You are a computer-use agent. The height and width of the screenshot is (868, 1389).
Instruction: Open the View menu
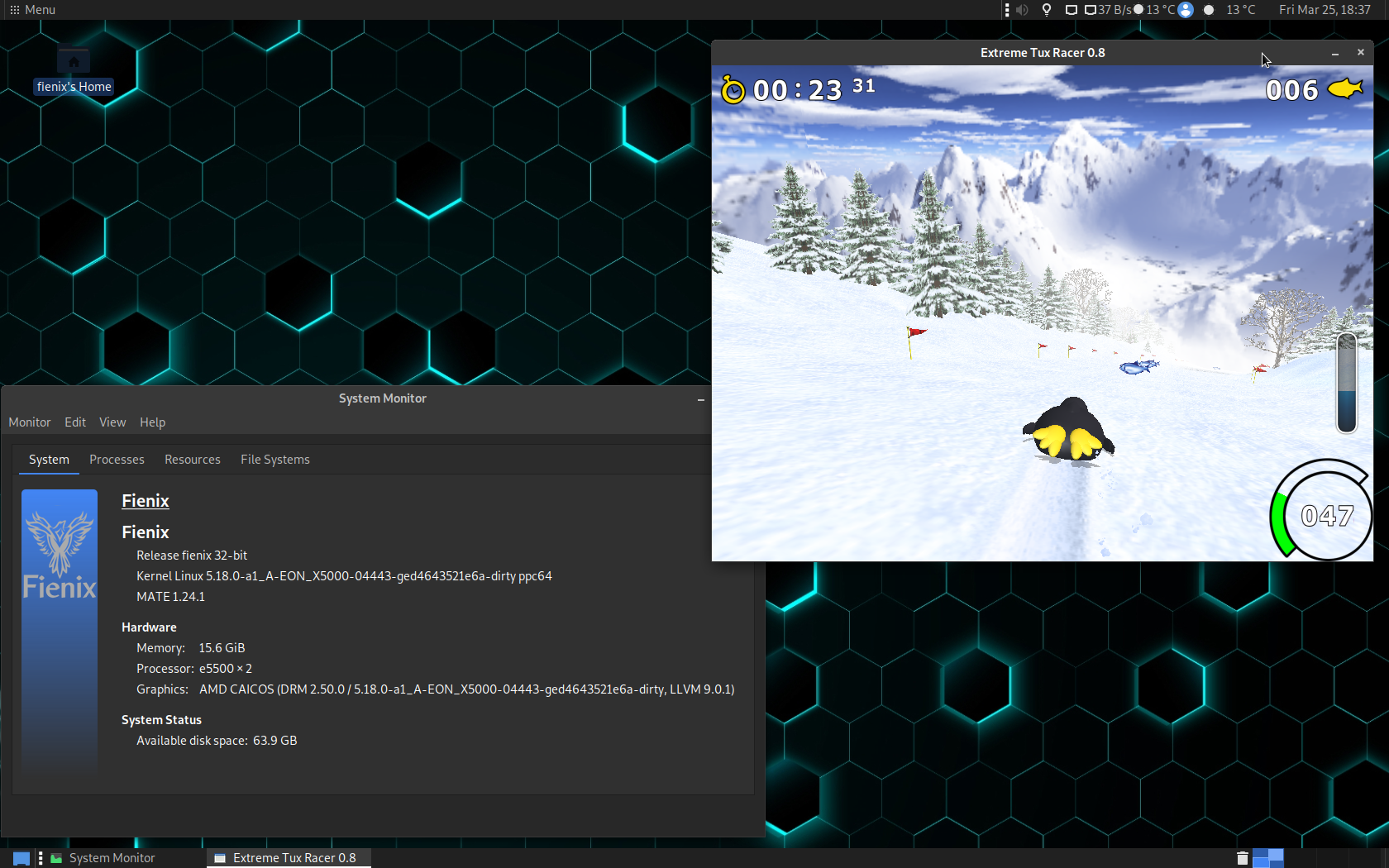(112, 422)
